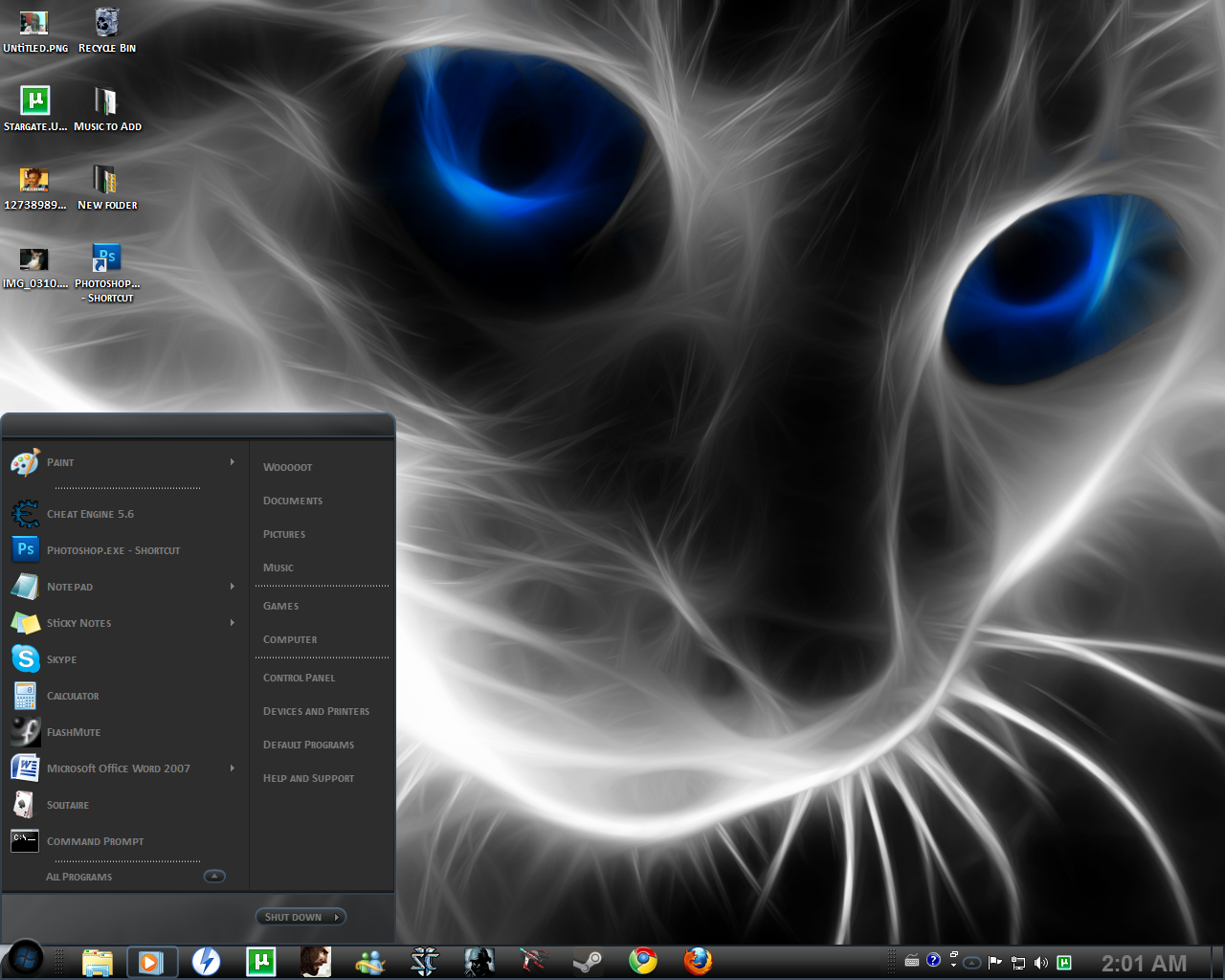Image resolution: width=1225 pixels, height=980 pixels.
Task: Open Cheat Engine 5.6 from the Start menu
Action: [90, 514]
